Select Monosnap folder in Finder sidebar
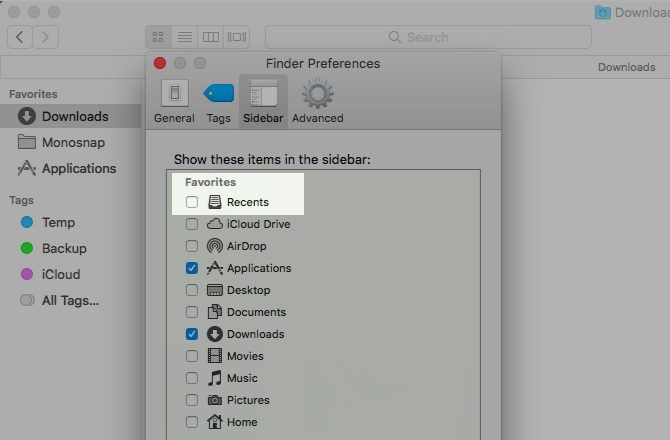 [71, 142]
